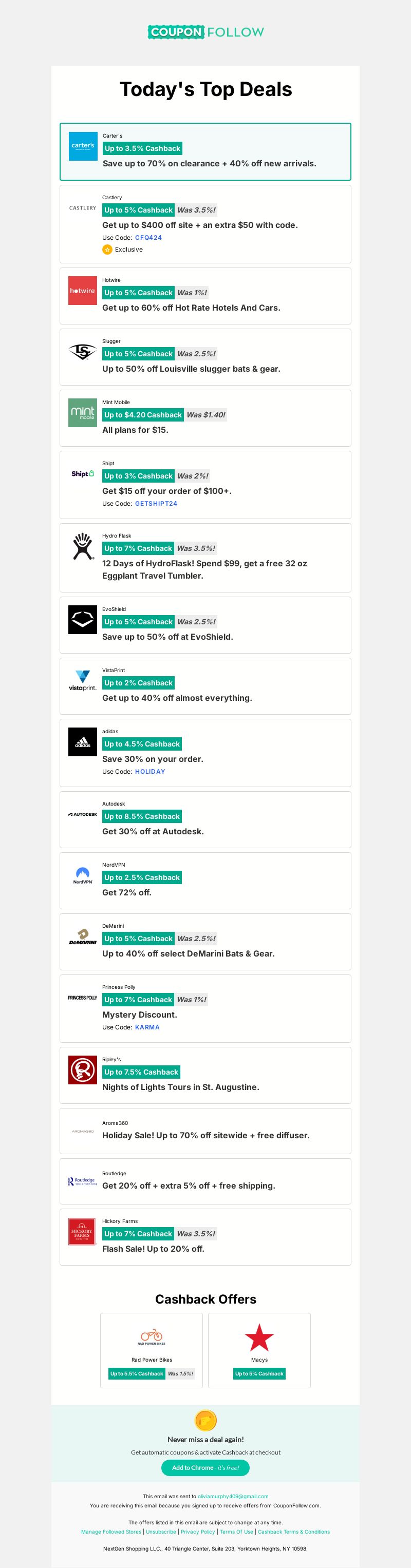Click the CouponFollow logo at top
The image size is (411, 1568).
pos(206,32)
